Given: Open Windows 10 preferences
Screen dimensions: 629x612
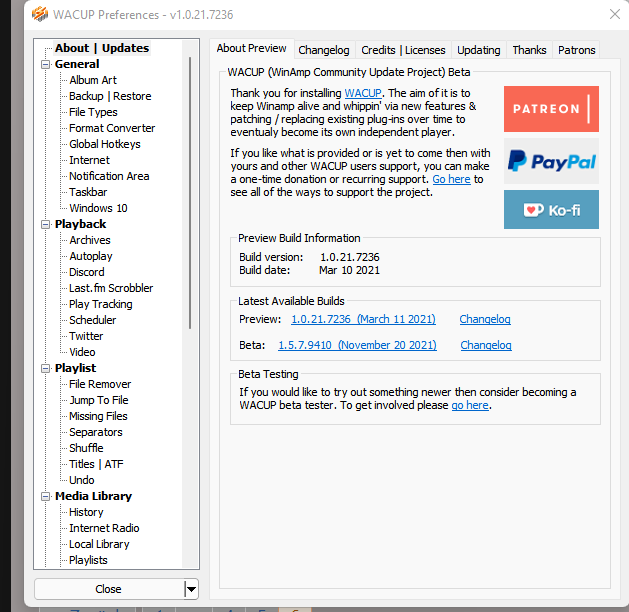Looking at the screenshot, I should 98,208.
